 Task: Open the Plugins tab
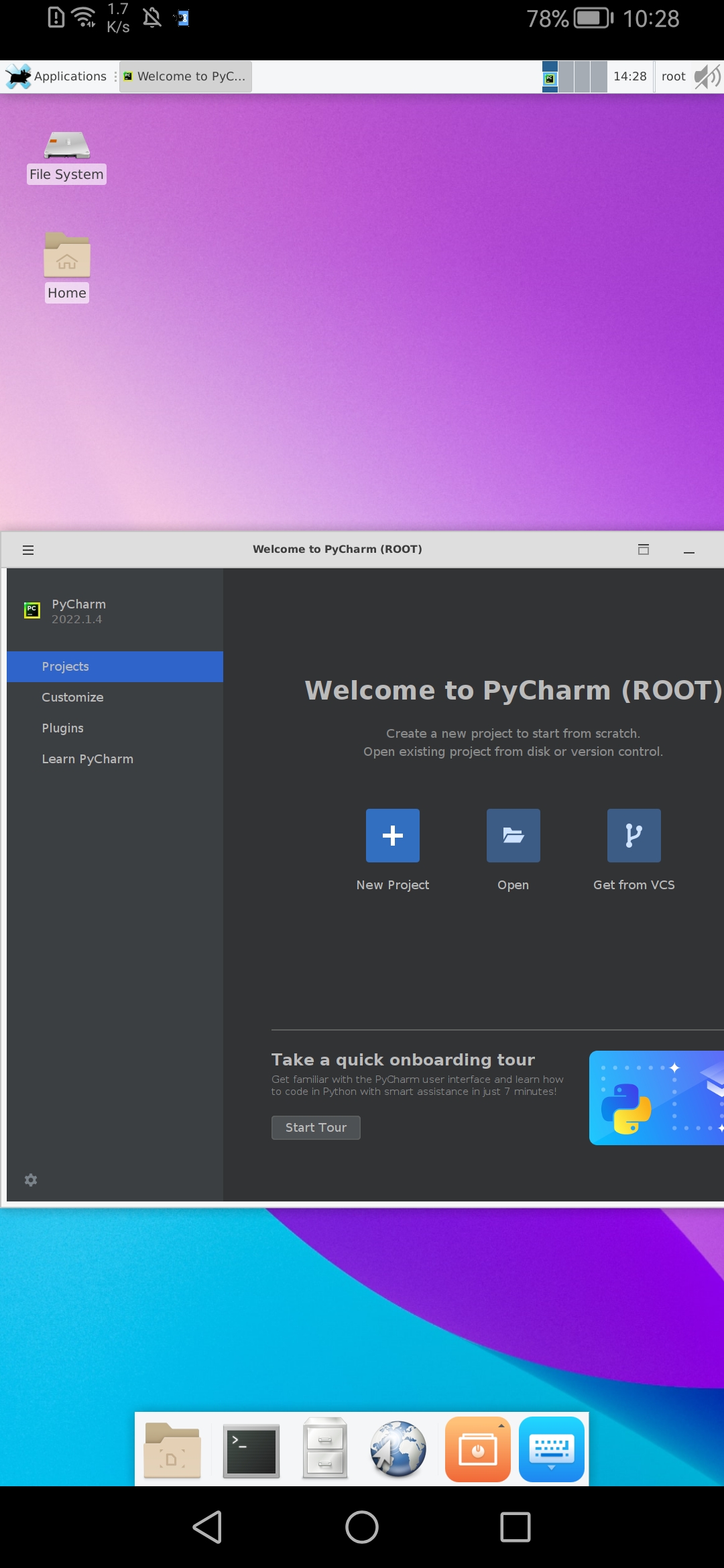click(115, 728)
